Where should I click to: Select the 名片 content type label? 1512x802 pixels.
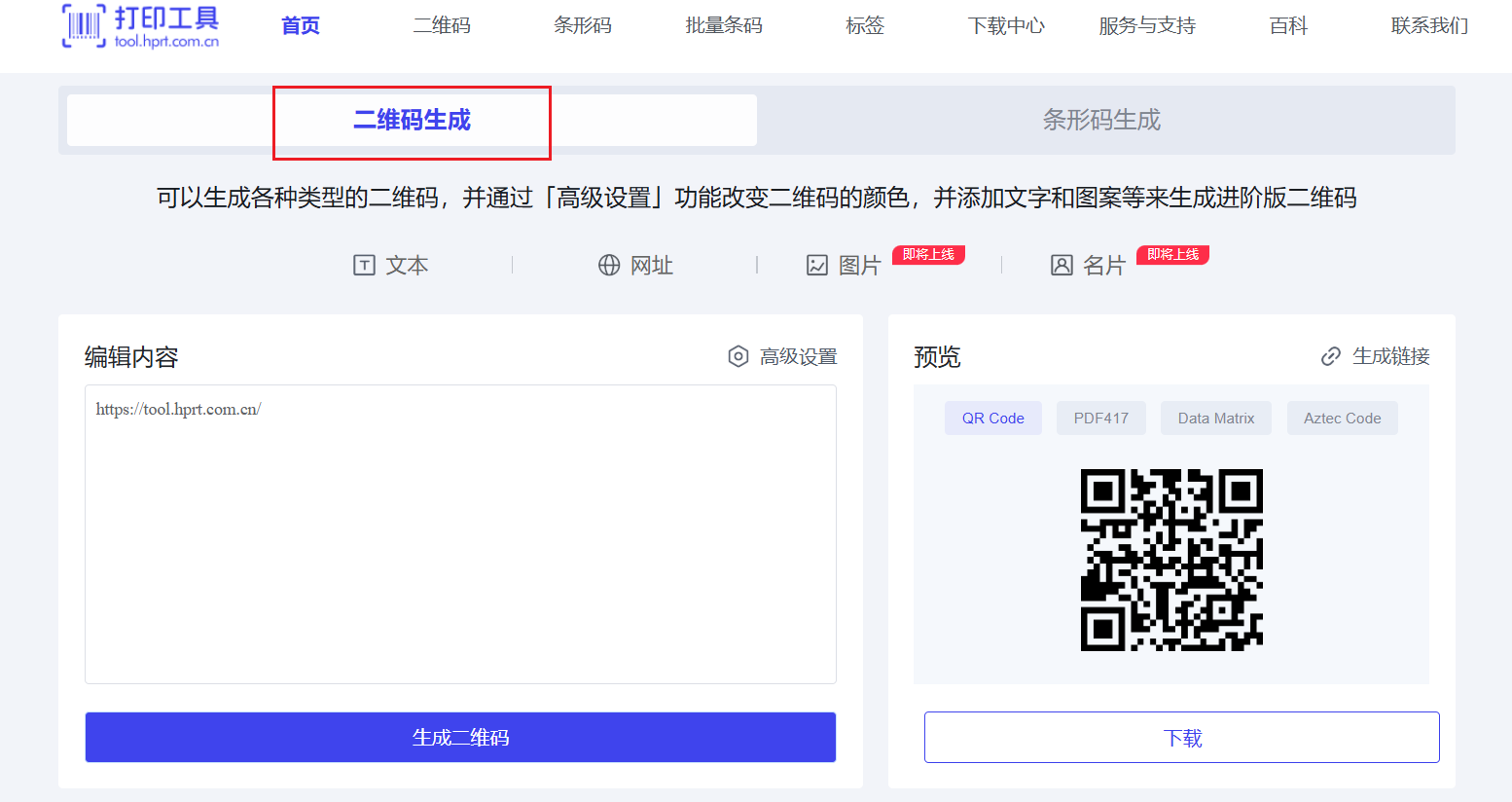click(x=1104, y=265)
